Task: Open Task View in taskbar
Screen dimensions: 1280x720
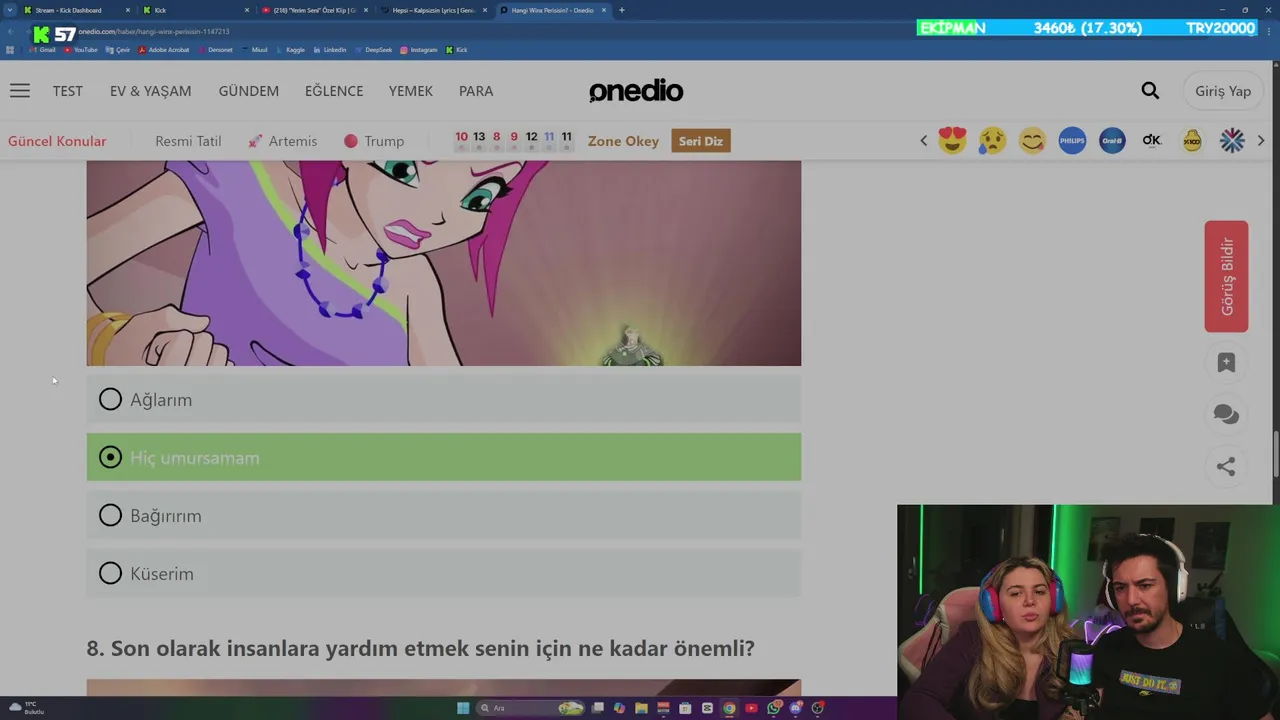Action: tap(597, 708)
